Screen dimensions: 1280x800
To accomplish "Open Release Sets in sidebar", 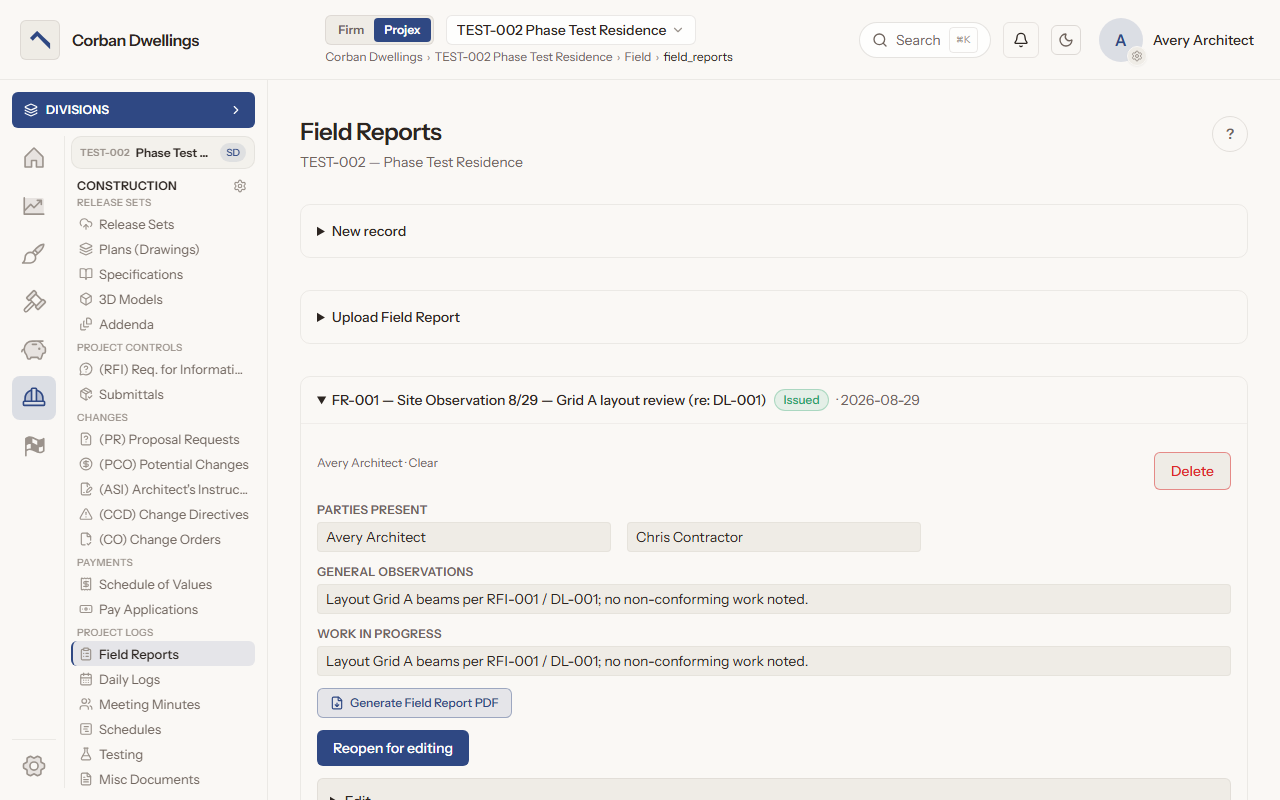I will 162,224.
